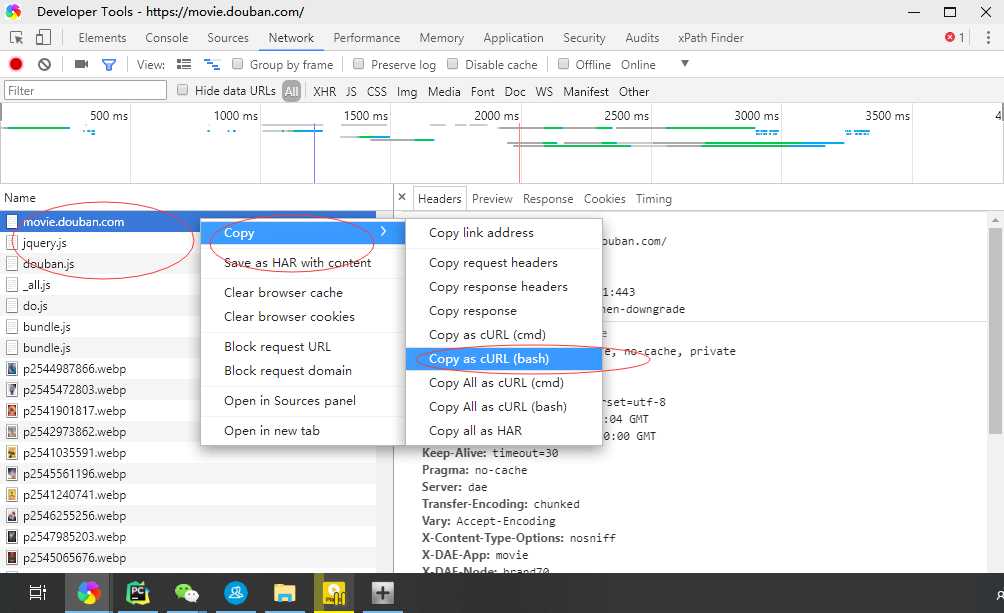Select the All filter button

[x=291, y=92]
